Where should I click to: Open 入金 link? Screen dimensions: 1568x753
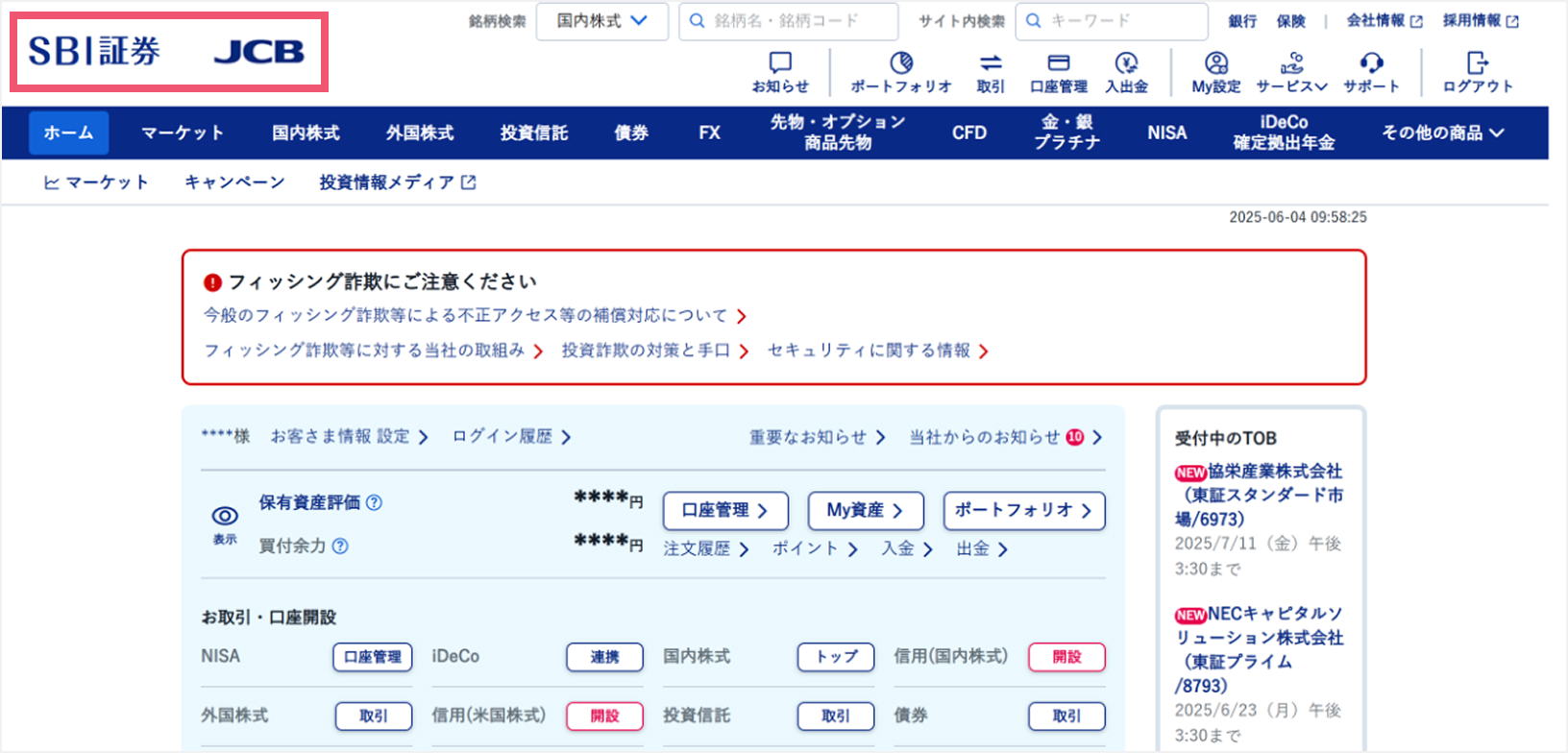(907, 549)
